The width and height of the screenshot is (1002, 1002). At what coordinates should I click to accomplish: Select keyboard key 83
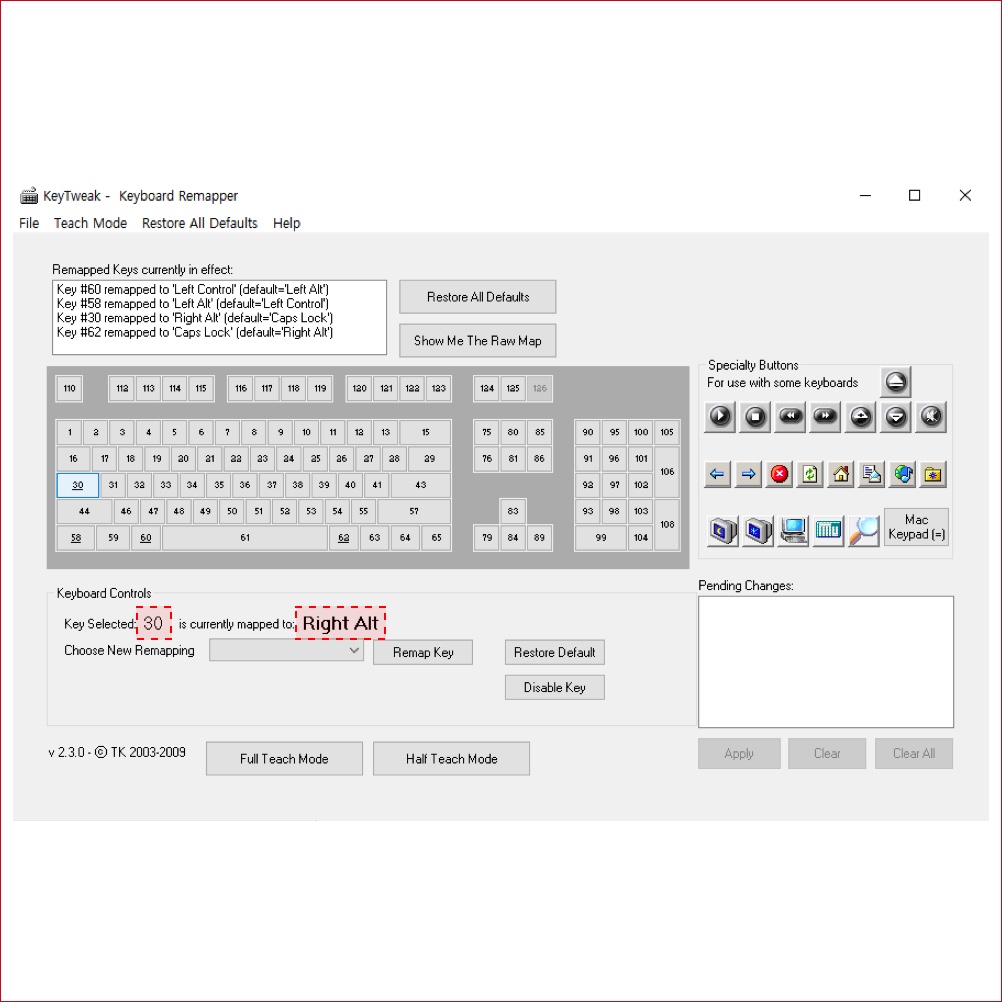(x=513, y=511)
